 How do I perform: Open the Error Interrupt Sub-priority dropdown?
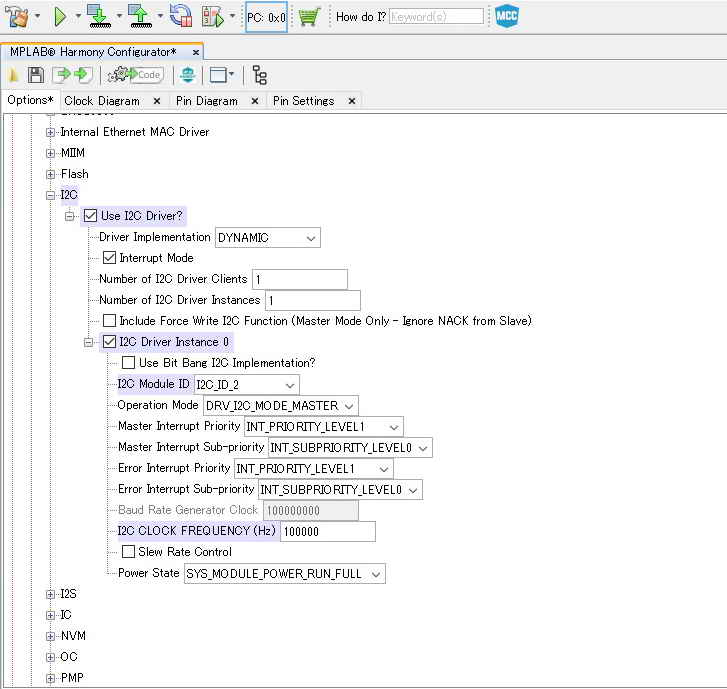click(340, 490)
